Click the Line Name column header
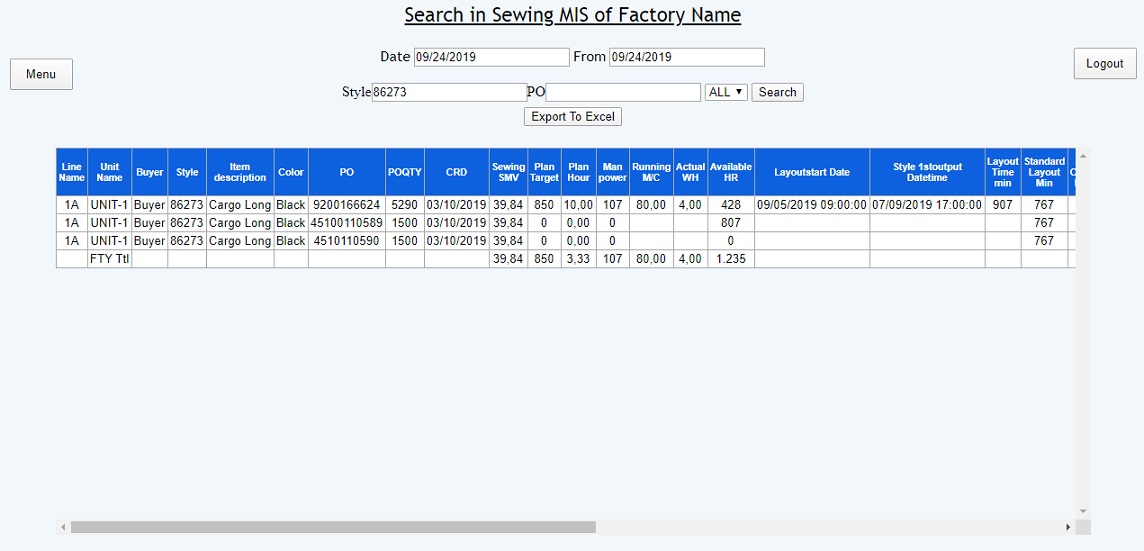 (x=72, y=172)
